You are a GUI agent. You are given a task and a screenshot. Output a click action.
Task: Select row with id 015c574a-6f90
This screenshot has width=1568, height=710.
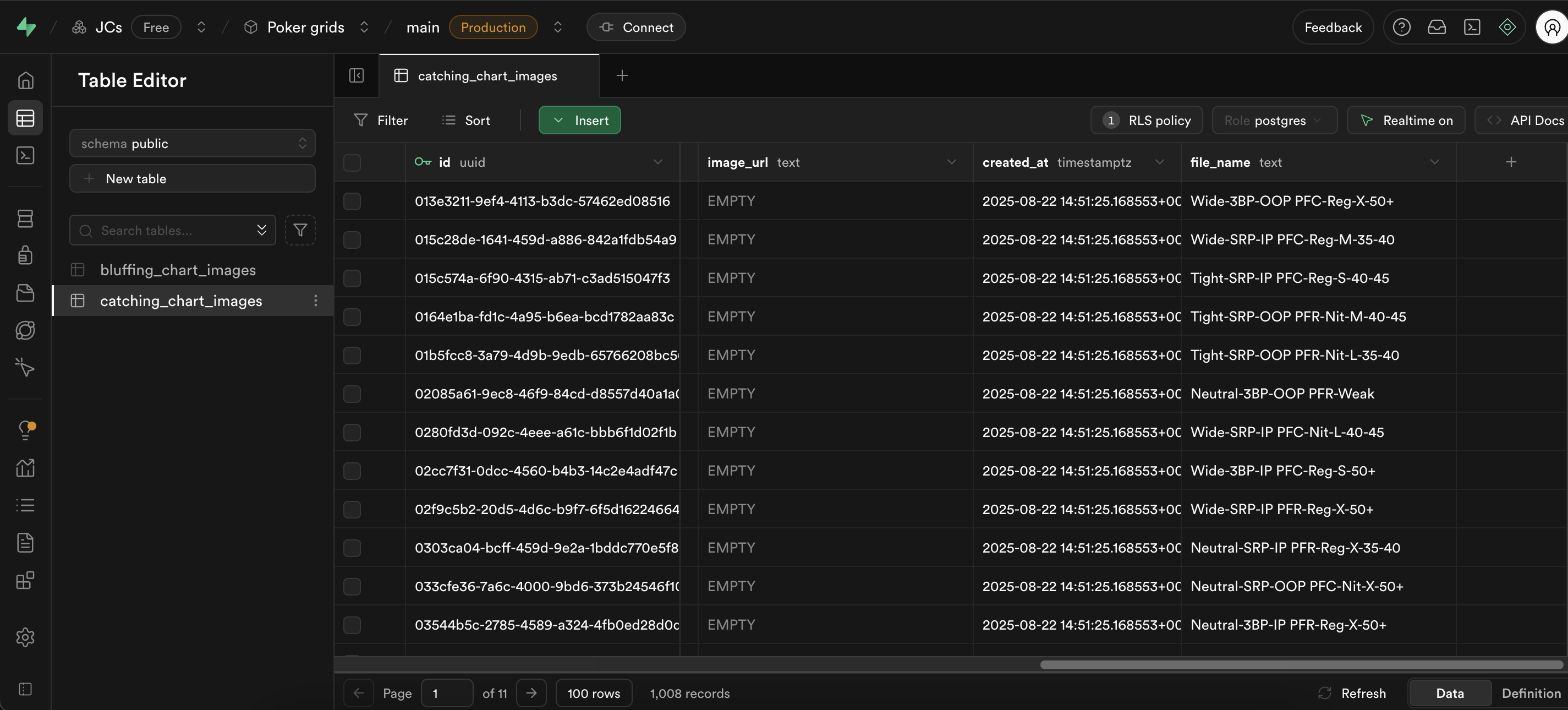[352, 278]
